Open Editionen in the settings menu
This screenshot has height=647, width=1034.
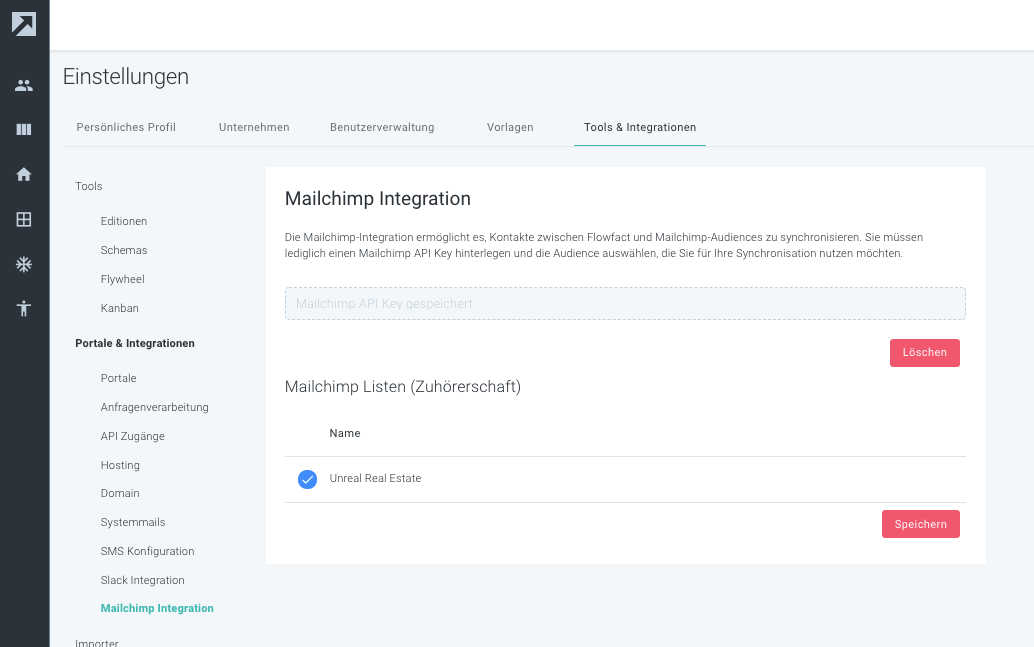click(x=124, y=221)
